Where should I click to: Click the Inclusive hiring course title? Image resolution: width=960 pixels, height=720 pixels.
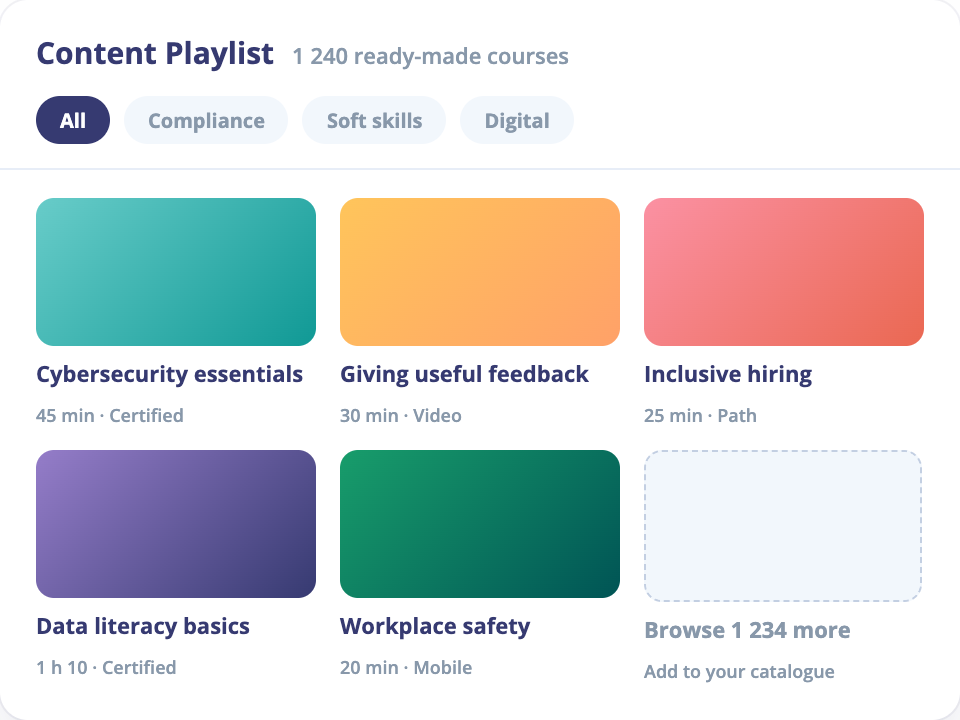point(728,375)
